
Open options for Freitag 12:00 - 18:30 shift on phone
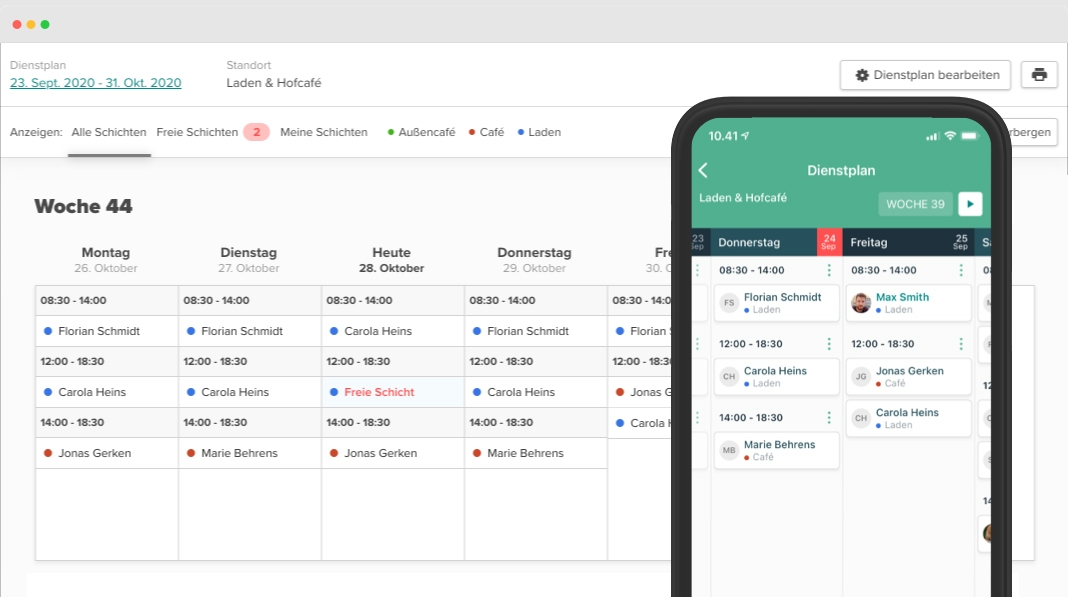[961, 343]
